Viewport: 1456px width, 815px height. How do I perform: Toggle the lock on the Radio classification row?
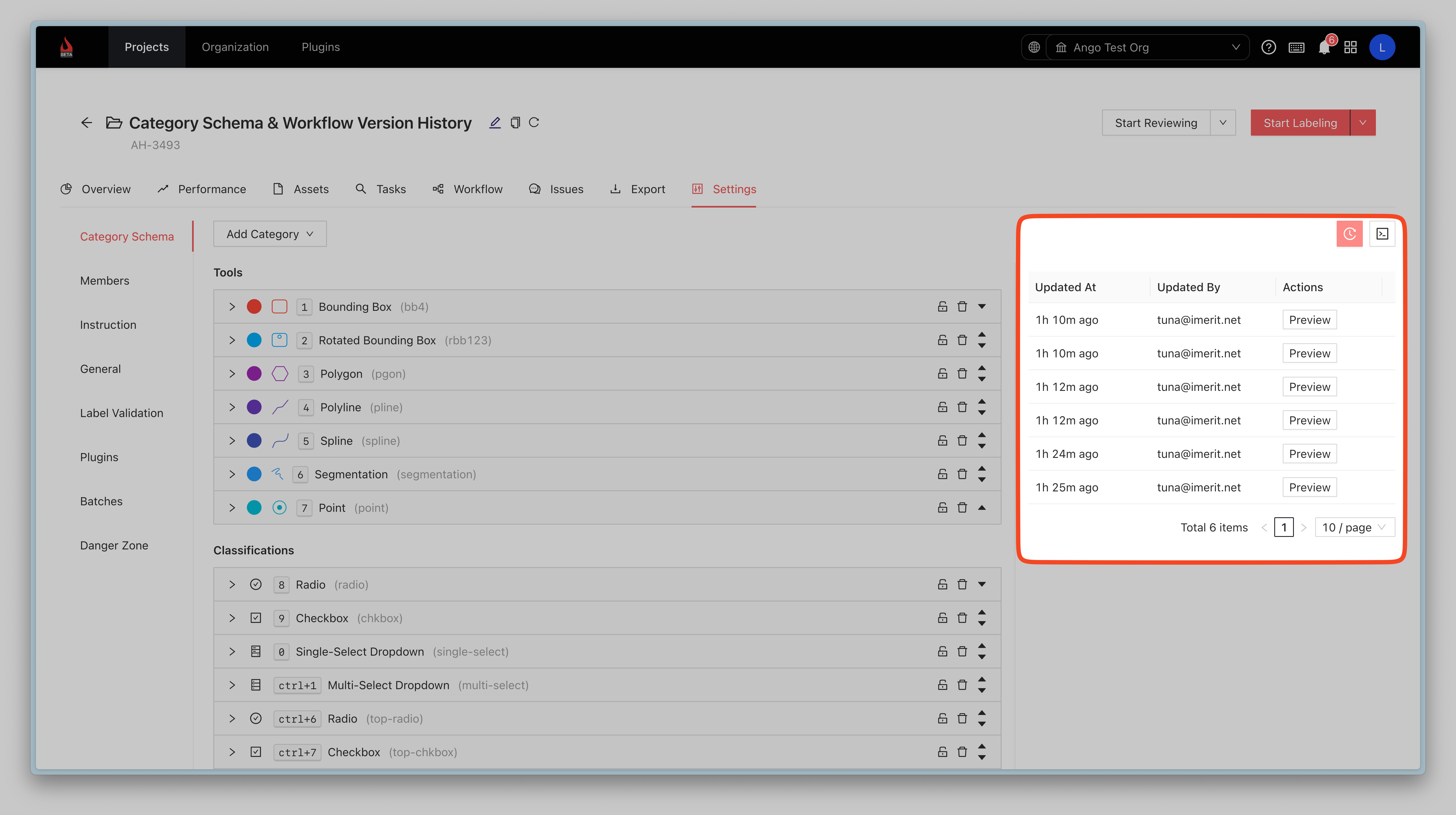[942, 584]
